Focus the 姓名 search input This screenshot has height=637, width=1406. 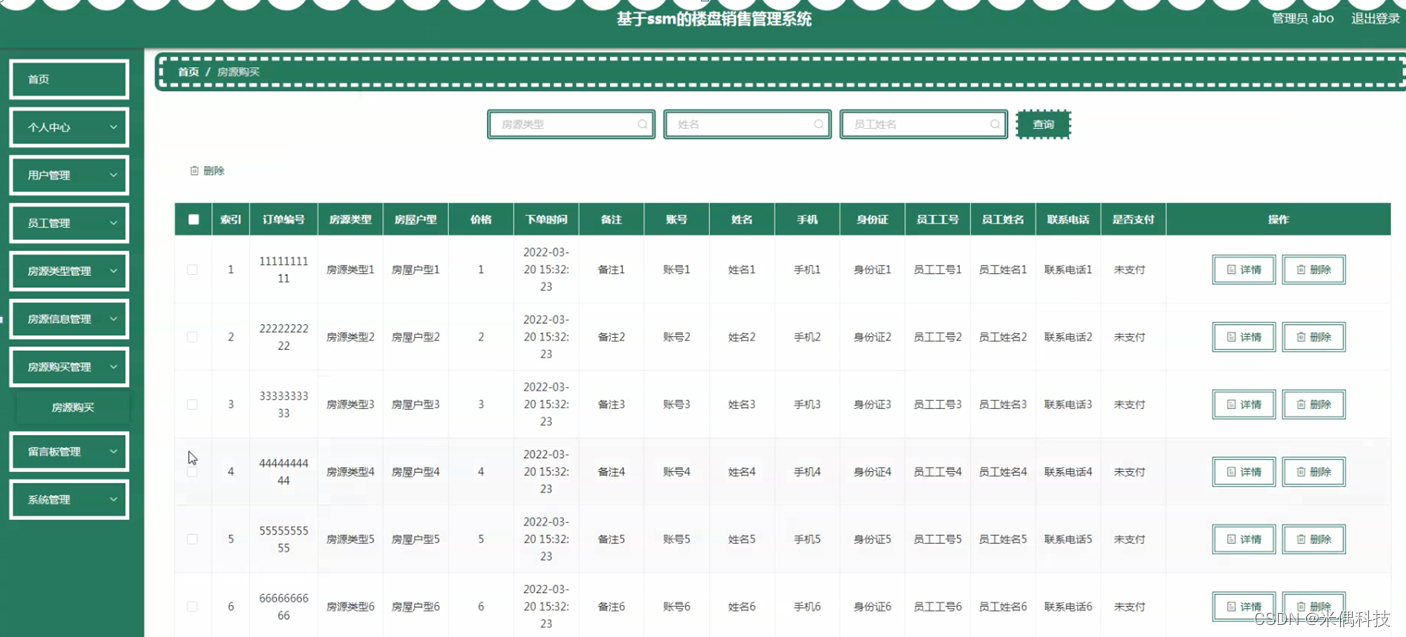click(747, 124)
